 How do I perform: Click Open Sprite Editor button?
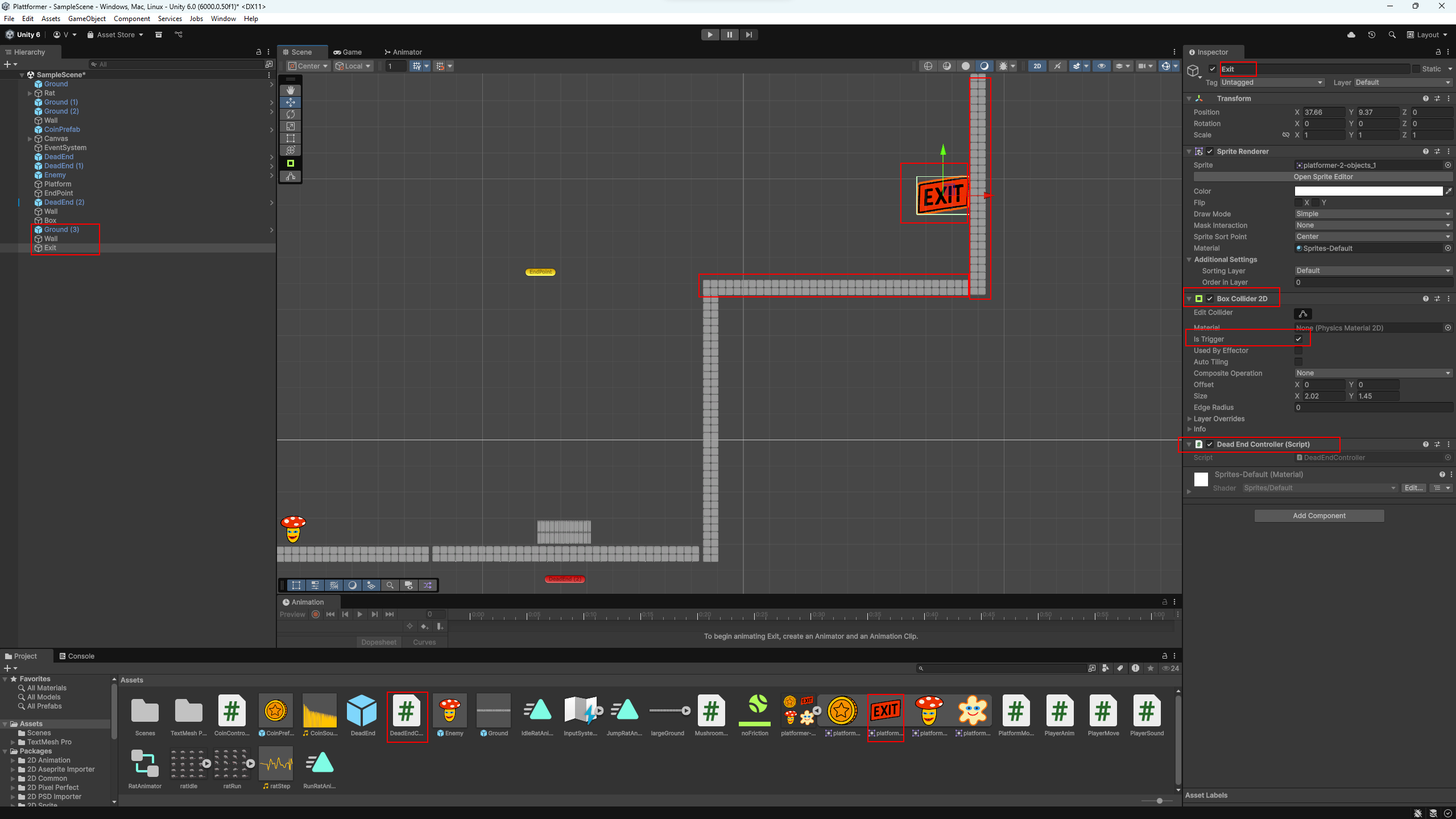1323,177
